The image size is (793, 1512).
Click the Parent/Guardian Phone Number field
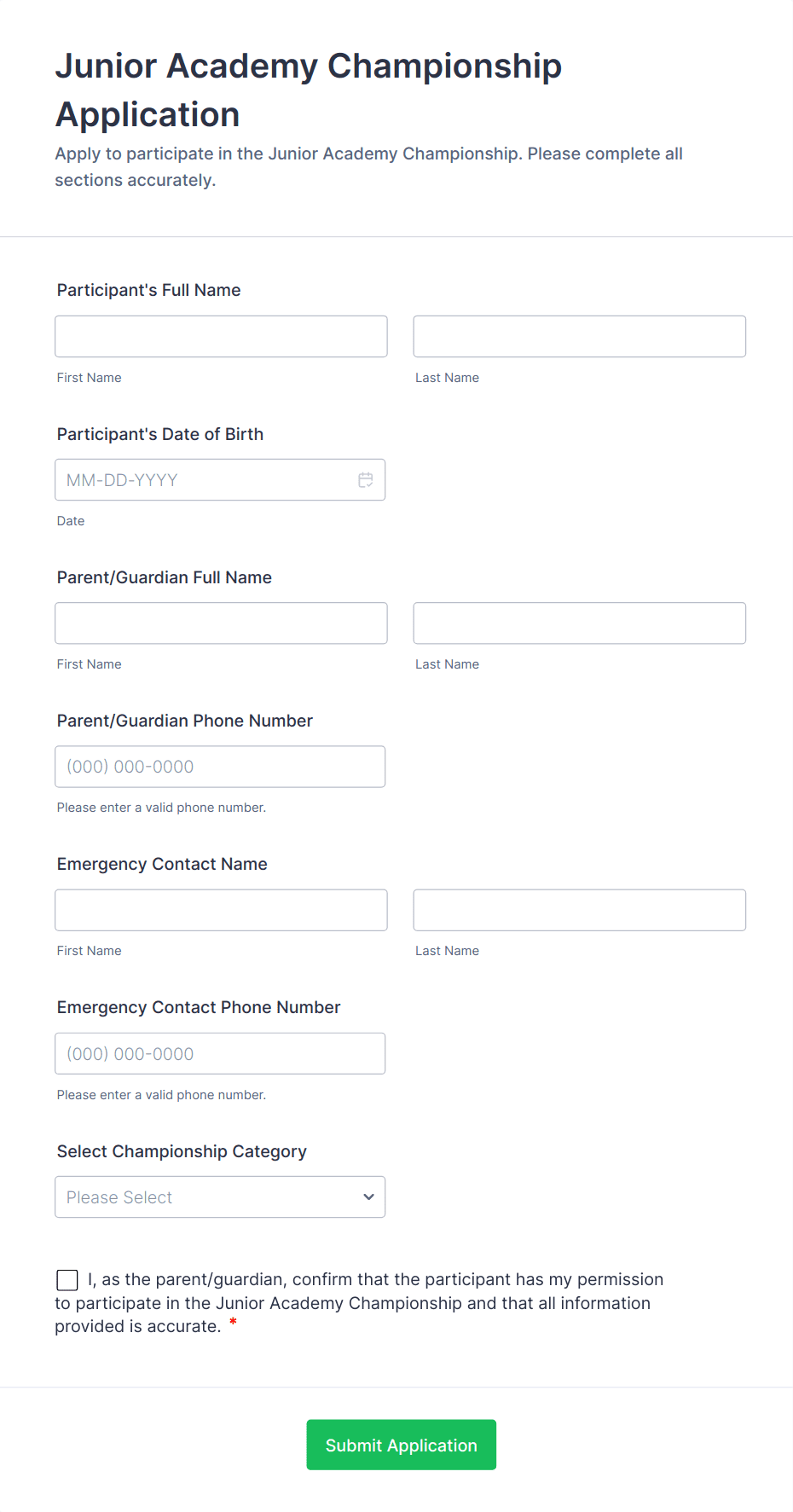point(220,767)
